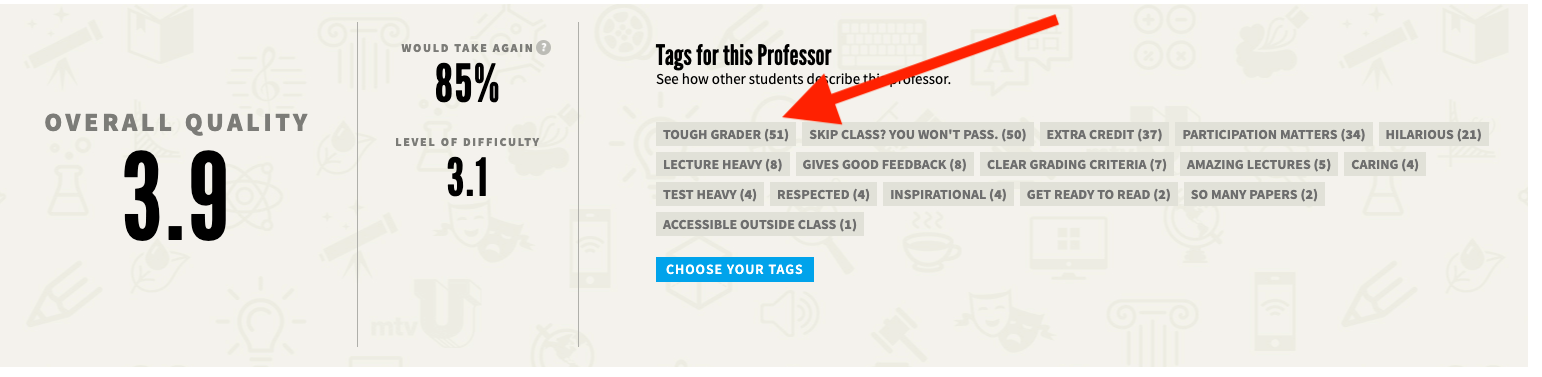The image size is (1542, 377).
Task: Click the Test Heavy (4) tag
Action: coord(710,194)
